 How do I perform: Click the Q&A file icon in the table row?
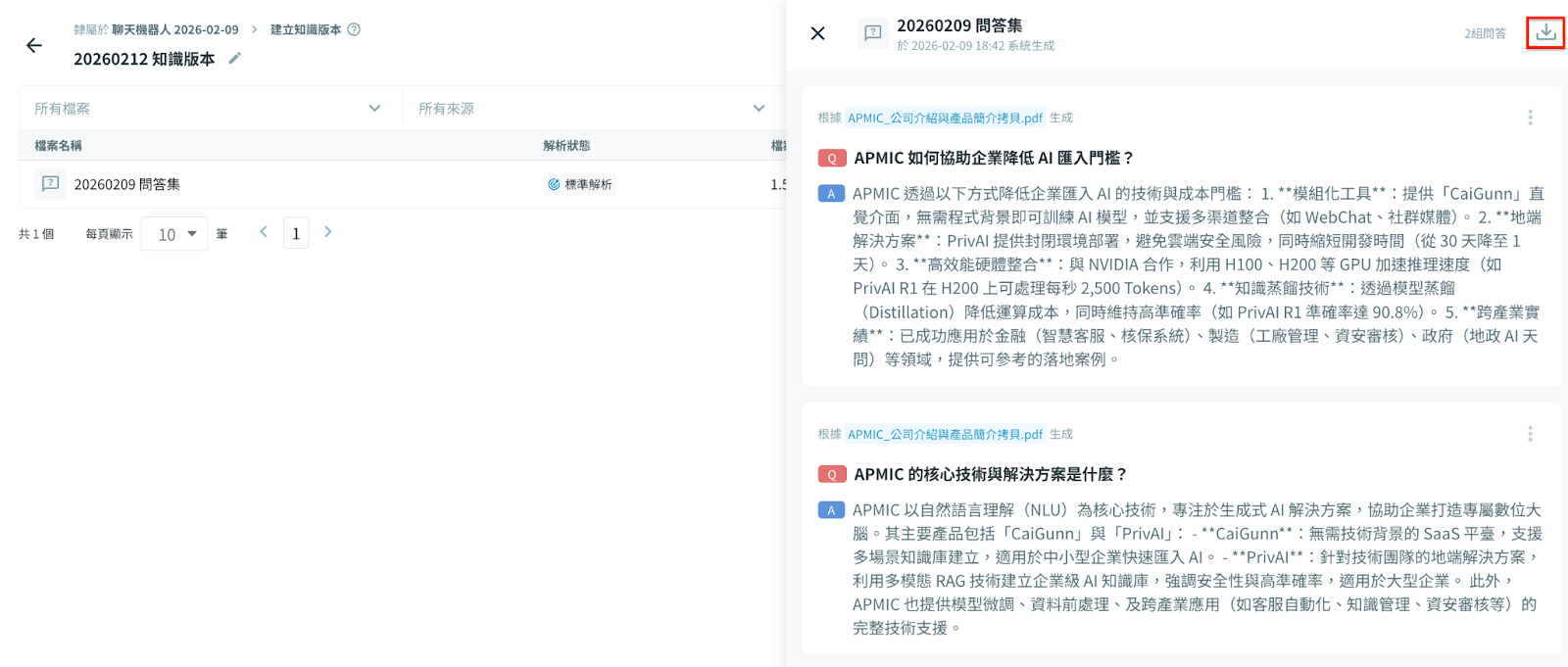[x=51, y=184]
